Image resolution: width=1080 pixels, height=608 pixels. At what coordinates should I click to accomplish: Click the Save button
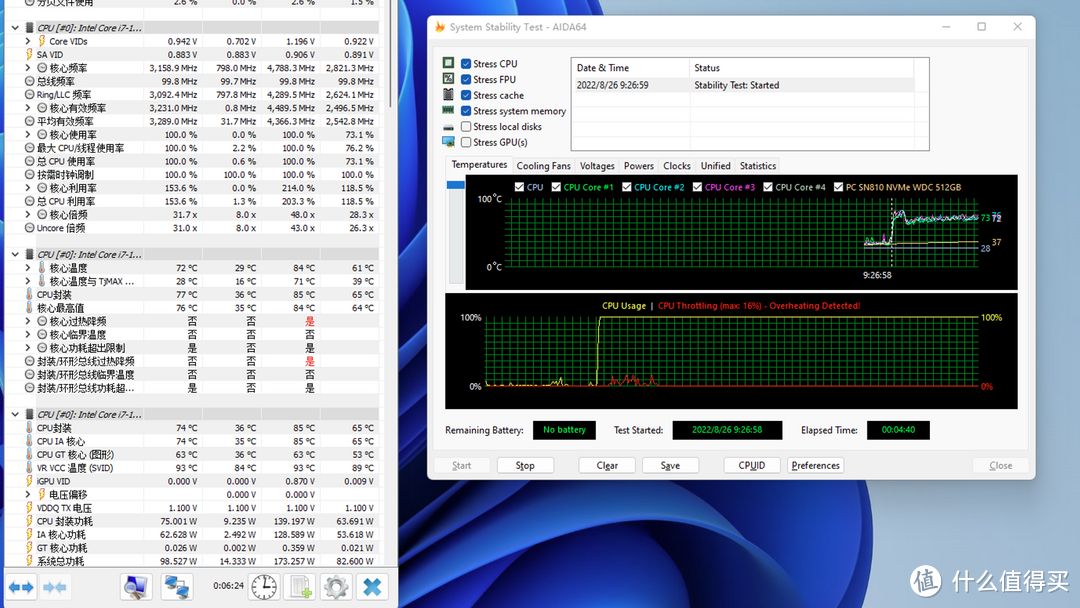click(670, 465)
